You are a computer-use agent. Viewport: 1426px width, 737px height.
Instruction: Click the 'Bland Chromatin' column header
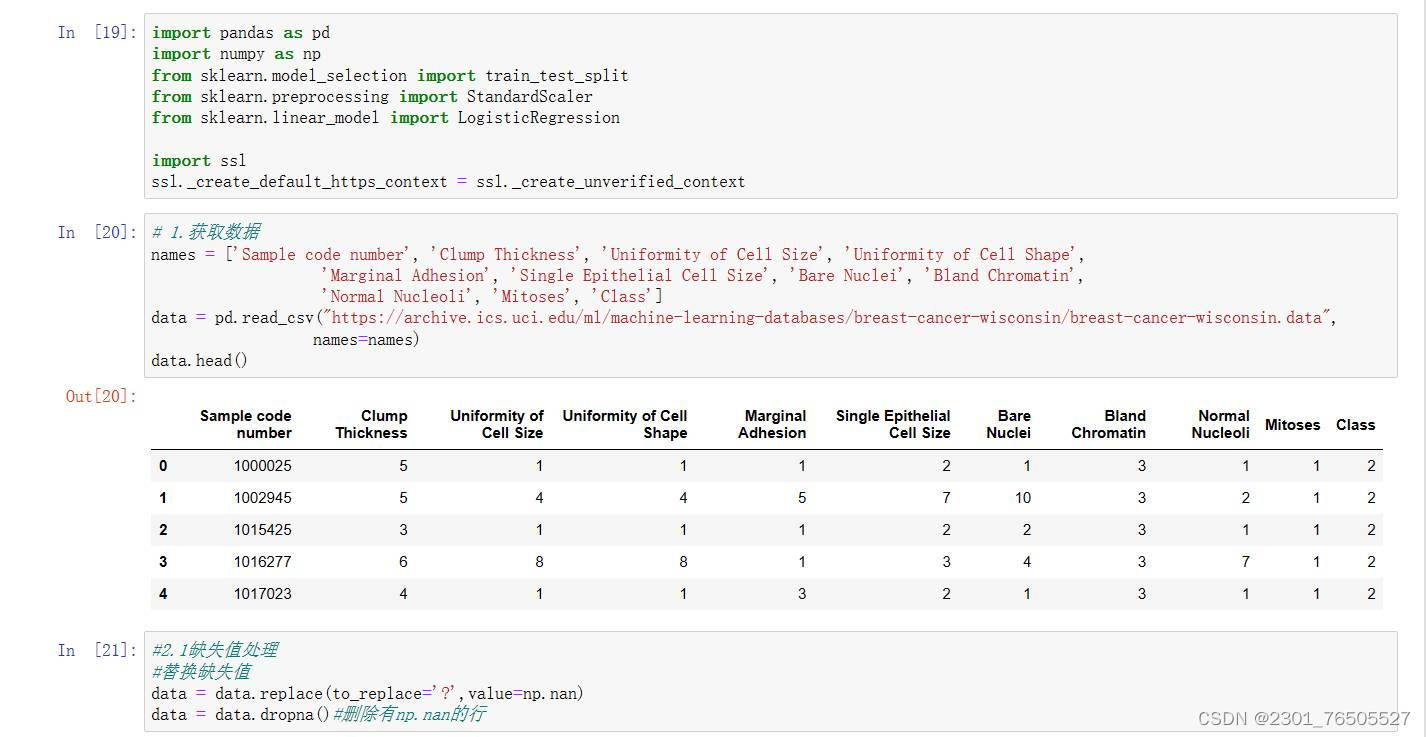coord(1109,424)
